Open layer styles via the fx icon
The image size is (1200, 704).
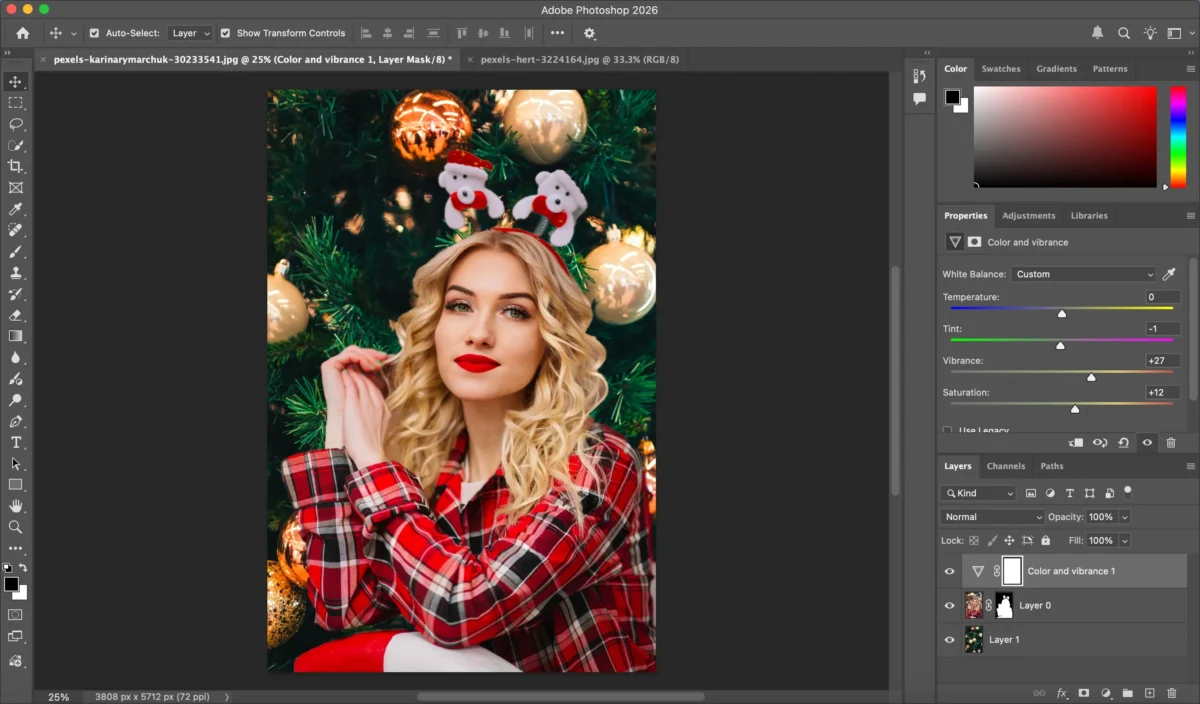(1061, 693)
